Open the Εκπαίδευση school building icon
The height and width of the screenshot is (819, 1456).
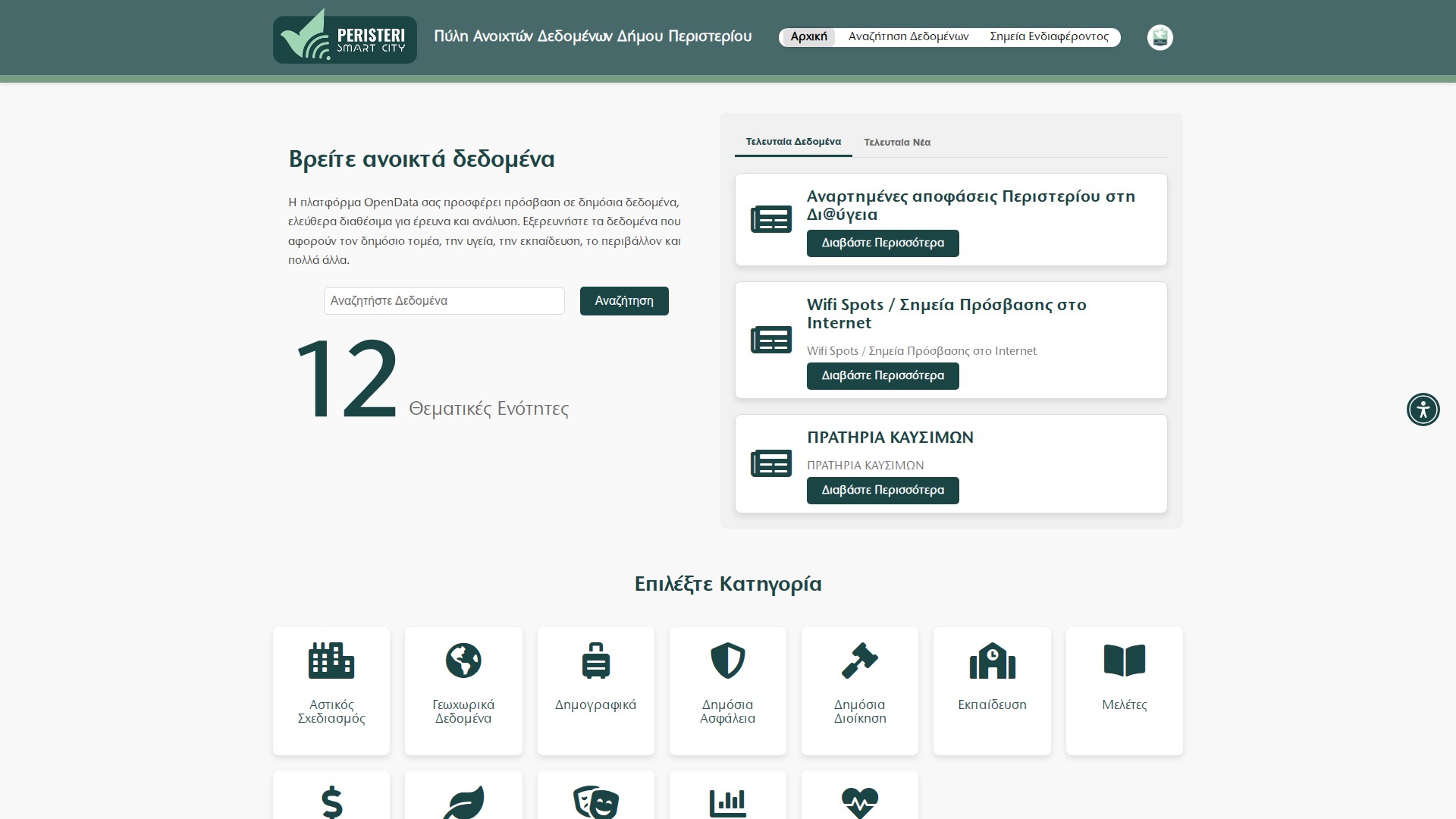pyautogui.click(x=992, y=660)
